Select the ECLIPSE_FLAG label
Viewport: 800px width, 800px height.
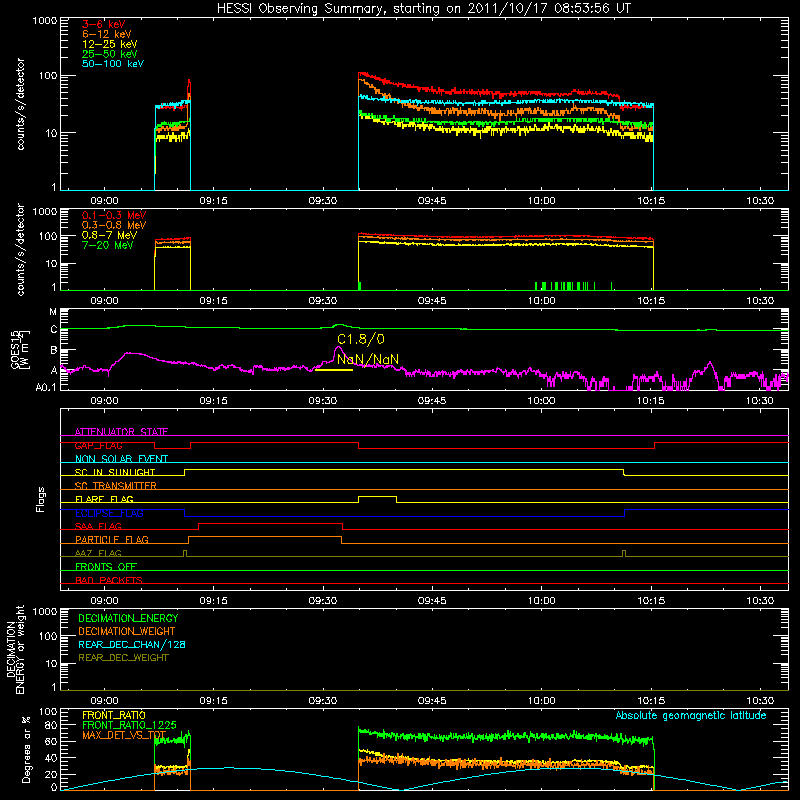[109, 513]
